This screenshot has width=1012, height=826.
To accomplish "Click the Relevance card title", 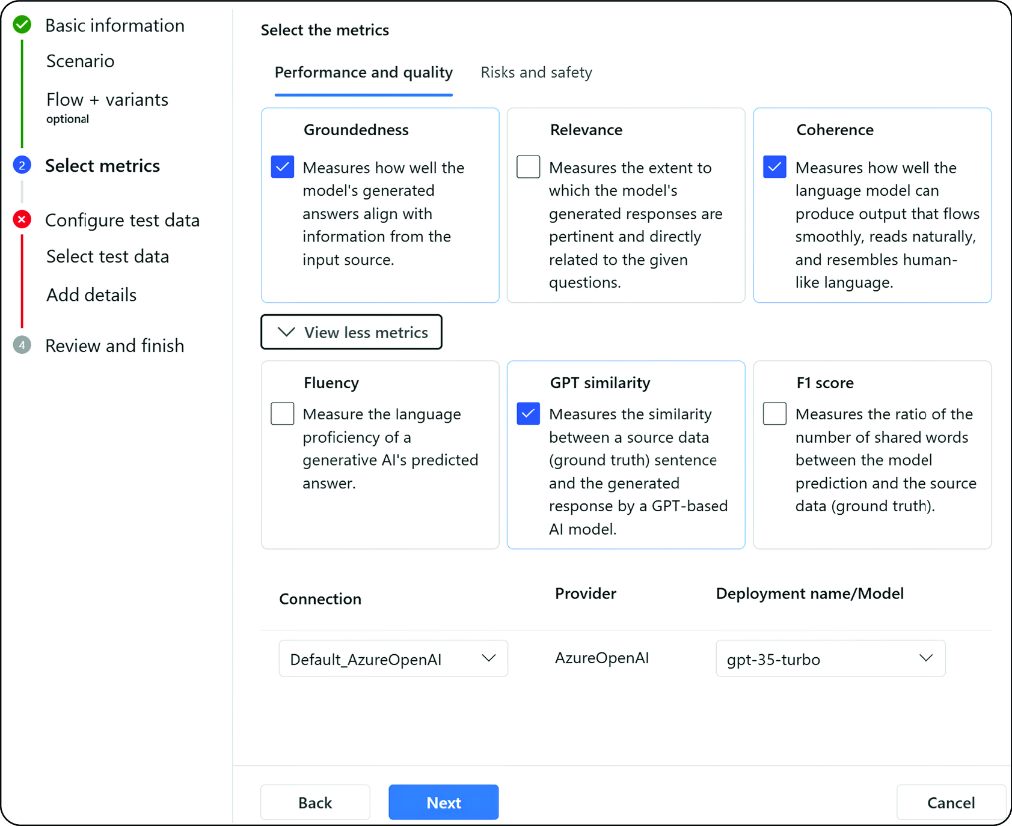I will 586,130.
